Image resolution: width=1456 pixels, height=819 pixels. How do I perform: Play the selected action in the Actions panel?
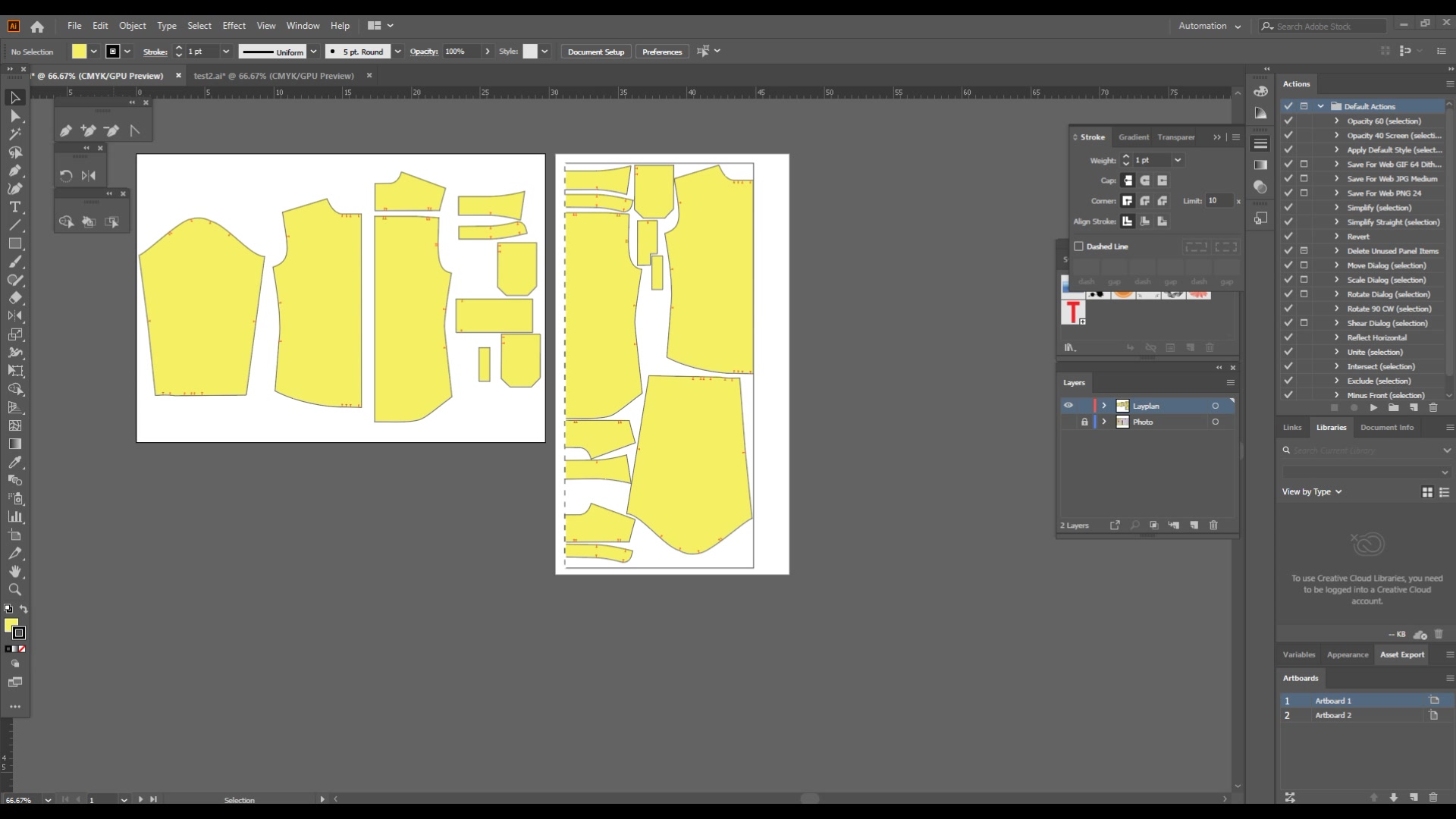point(1373,407)
